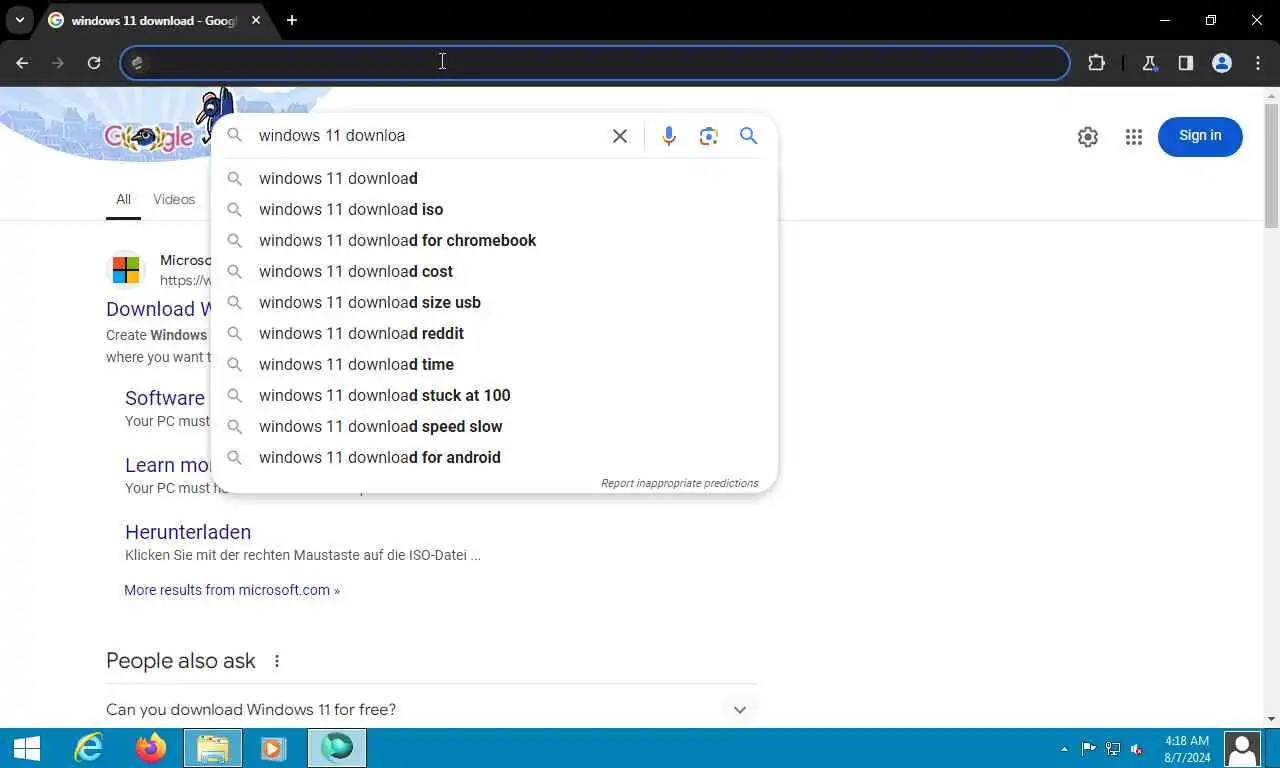Open Google quick settings gear
The width and height of the screenshot is (1280, 768).
point(1088,137)
